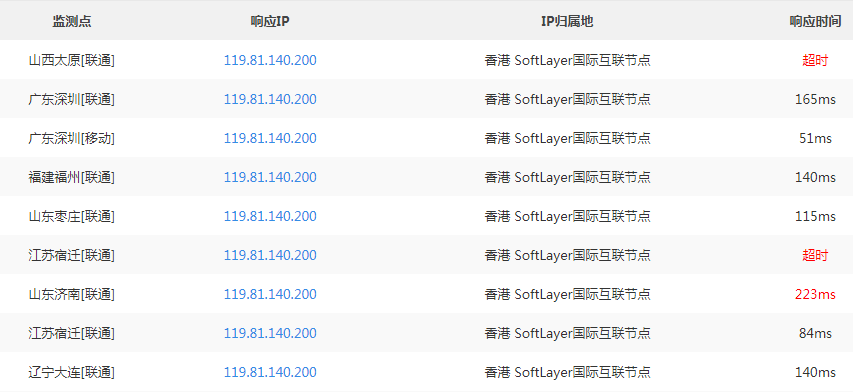Screen dimensions: 853x392
Task: Click the IP归属地 column header
Action: tap(567, 21)
